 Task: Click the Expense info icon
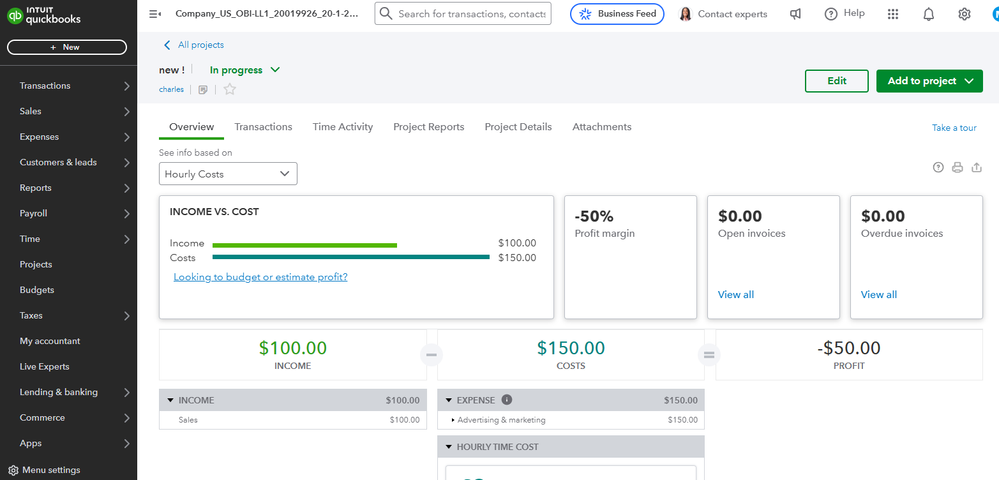click(506, 400)
